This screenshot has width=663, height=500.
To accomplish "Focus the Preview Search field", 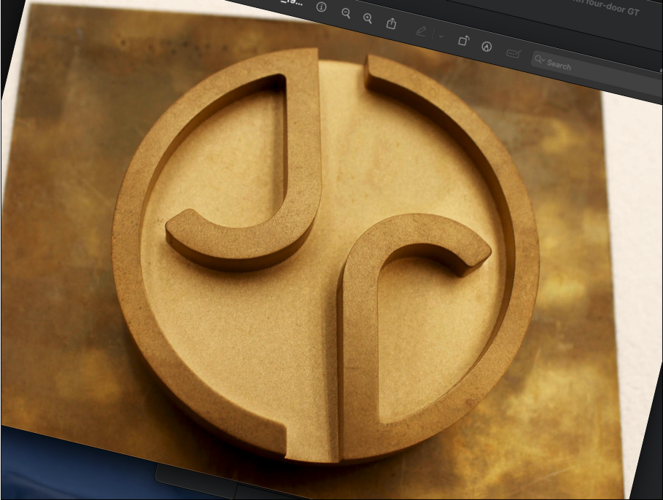I will 595,73.
